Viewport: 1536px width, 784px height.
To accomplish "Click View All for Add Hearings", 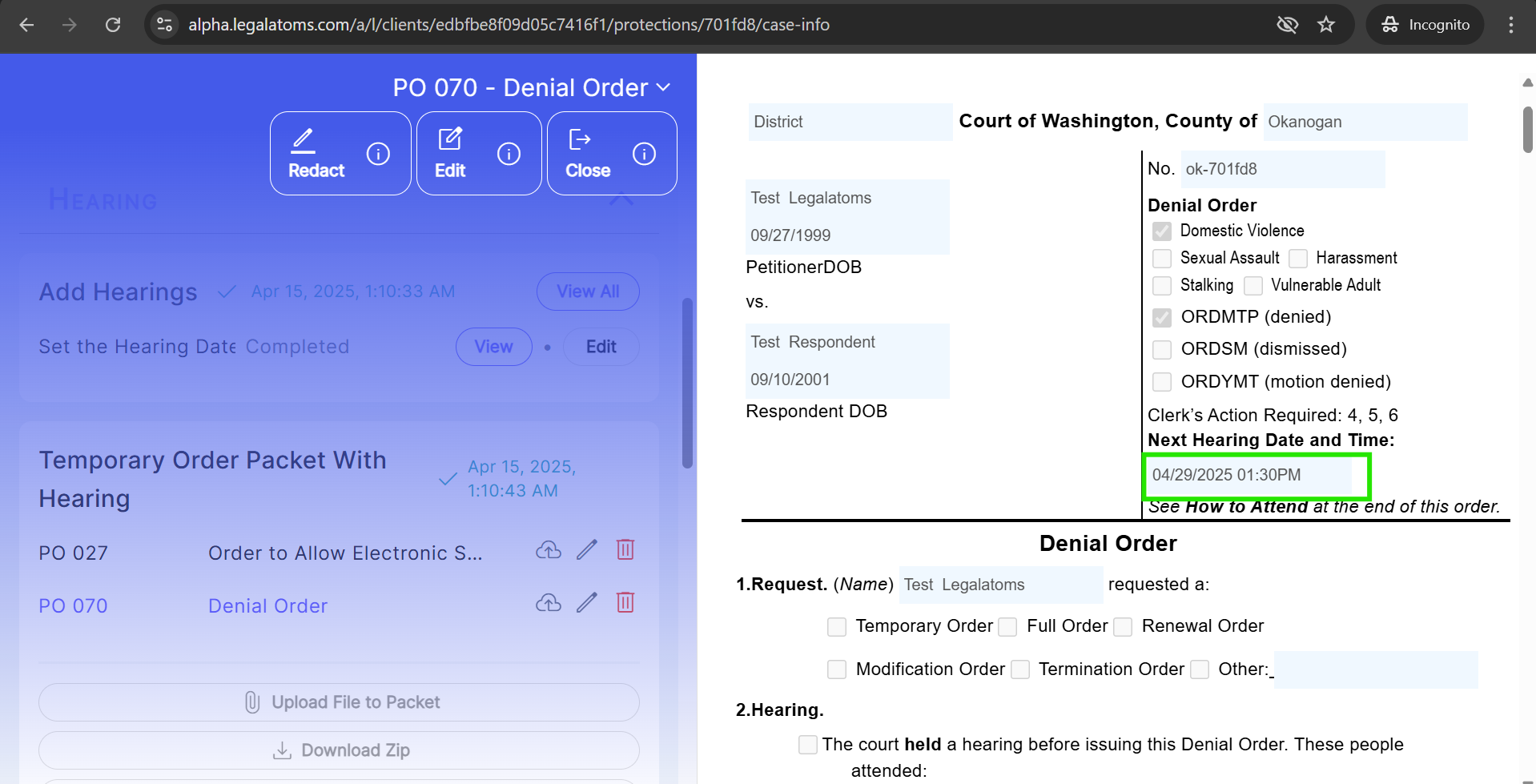I will tap(588, 291).
